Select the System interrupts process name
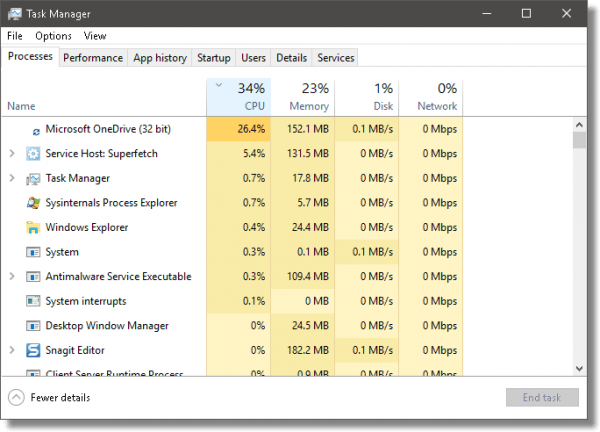 coord(86,301)
